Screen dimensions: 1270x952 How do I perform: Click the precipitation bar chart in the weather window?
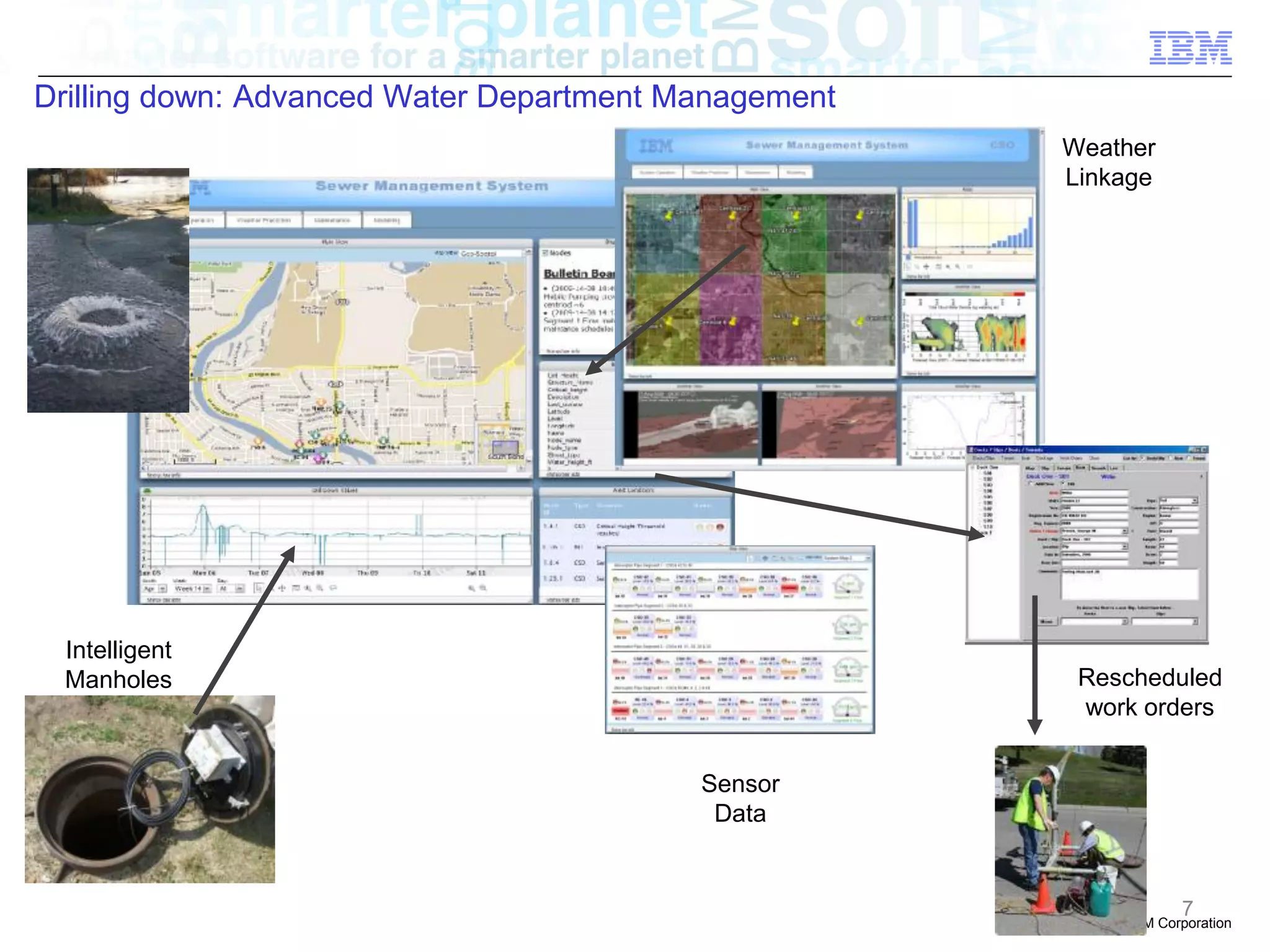[x=968, y=224]
